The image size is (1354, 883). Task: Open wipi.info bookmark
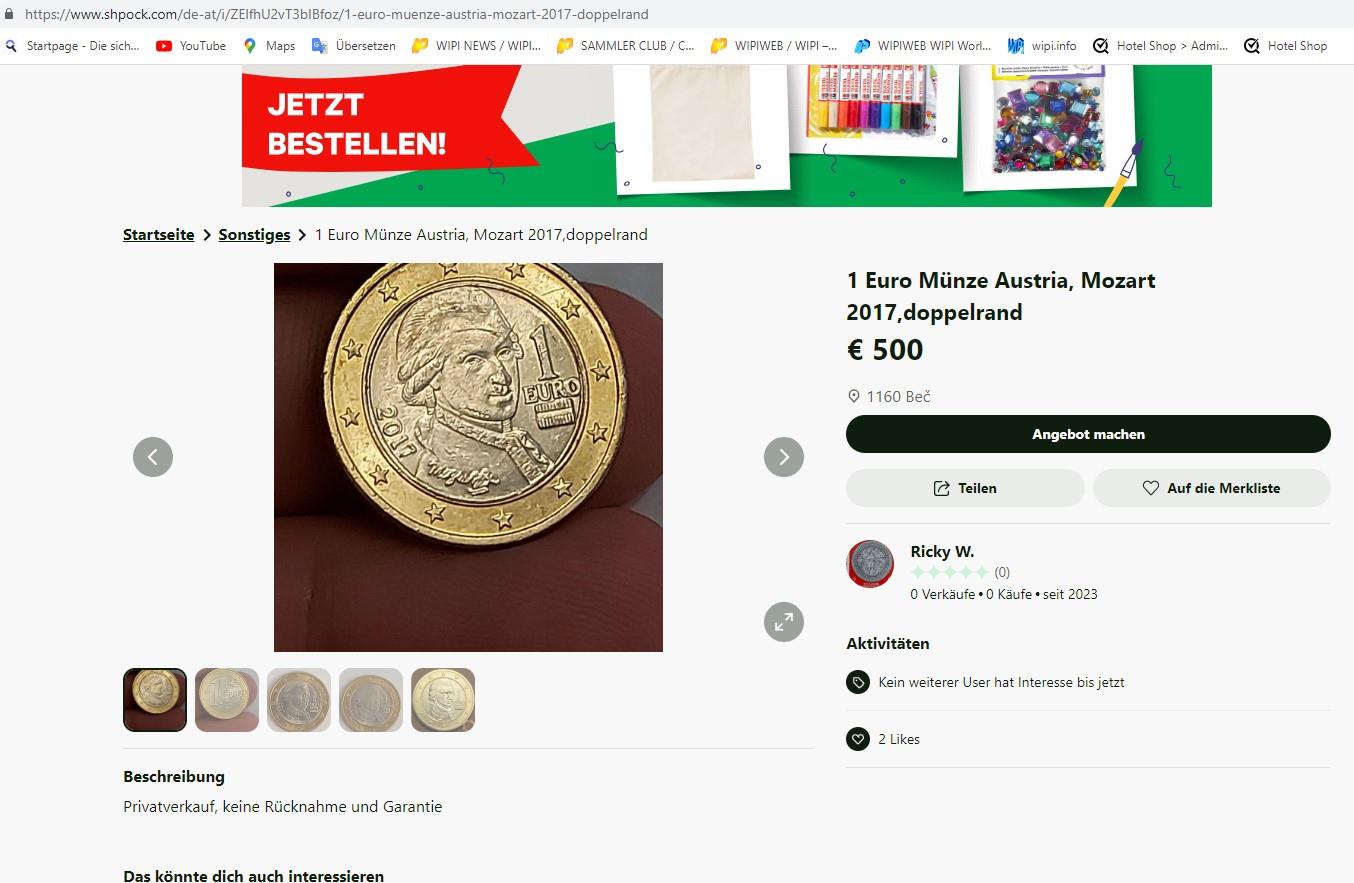[x=1042, y=45]
